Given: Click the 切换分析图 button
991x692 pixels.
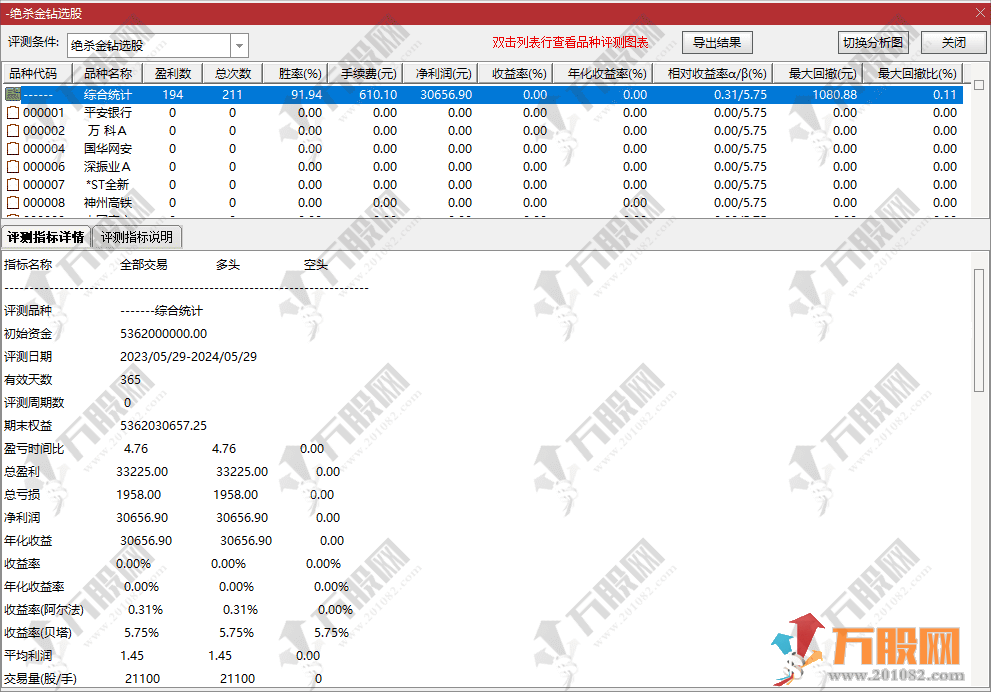Looking at the screenshot, I should [x=873, y=43].
